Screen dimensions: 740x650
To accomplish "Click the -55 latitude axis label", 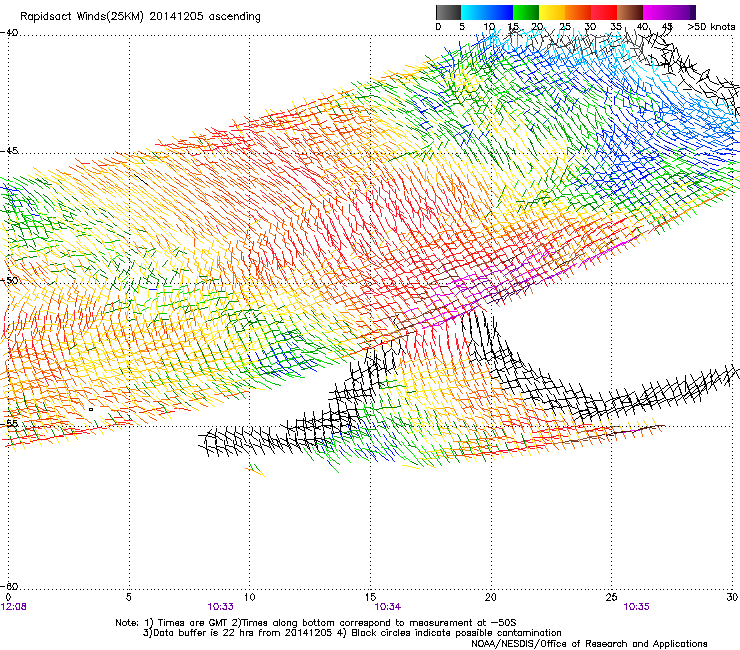I will pos(9,423).
